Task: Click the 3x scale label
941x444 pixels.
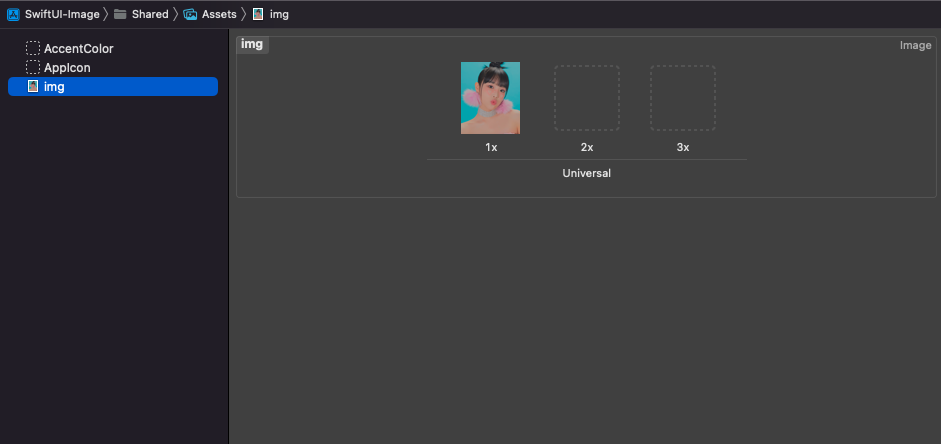Action: 683,147
